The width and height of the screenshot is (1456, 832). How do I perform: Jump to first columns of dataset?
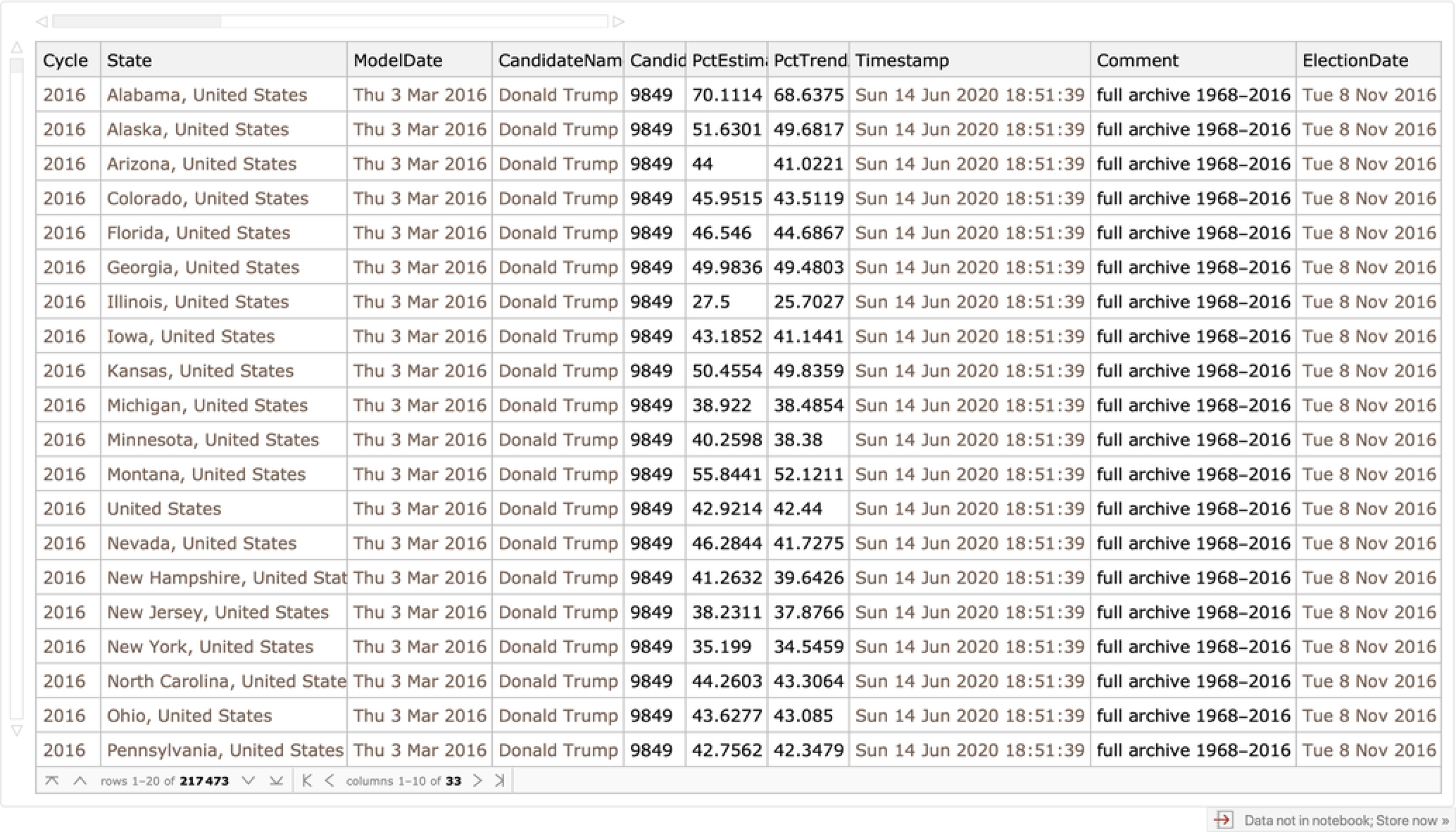click(306, 781)
